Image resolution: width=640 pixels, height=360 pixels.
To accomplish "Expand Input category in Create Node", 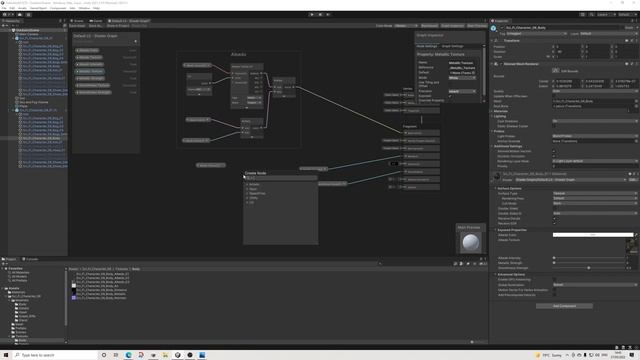I will 252,189.
